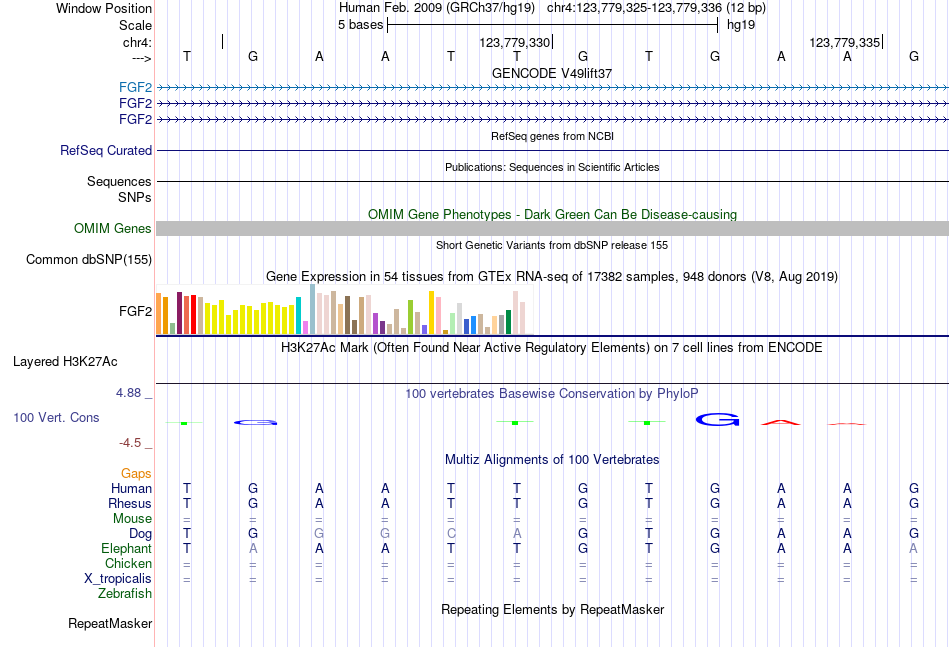The width and height of the screenshot is (950, 647).
Task: Click the hg19 label beside scale bar
Action: click(741, 25)
